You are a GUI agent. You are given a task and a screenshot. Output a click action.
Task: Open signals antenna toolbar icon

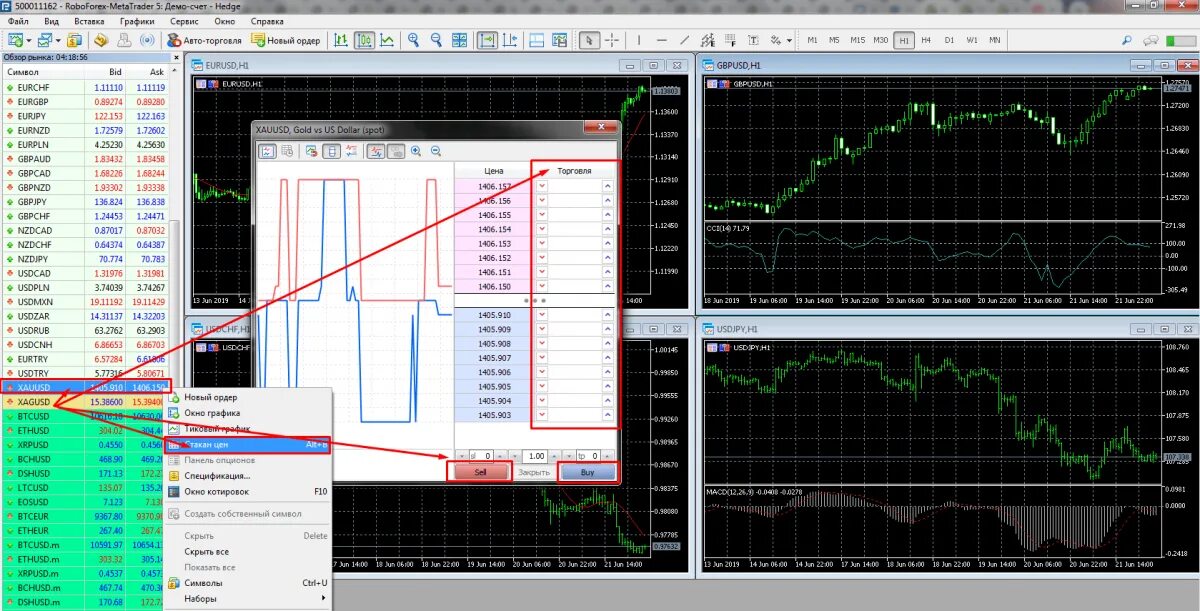(147, 40)
